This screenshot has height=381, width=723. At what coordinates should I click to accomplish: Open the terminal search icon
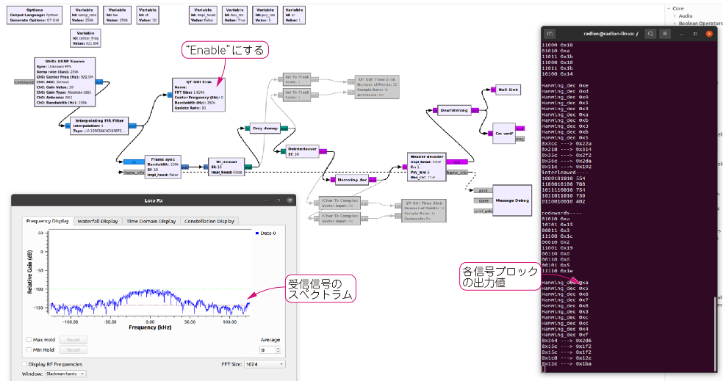tap(650, 34)
